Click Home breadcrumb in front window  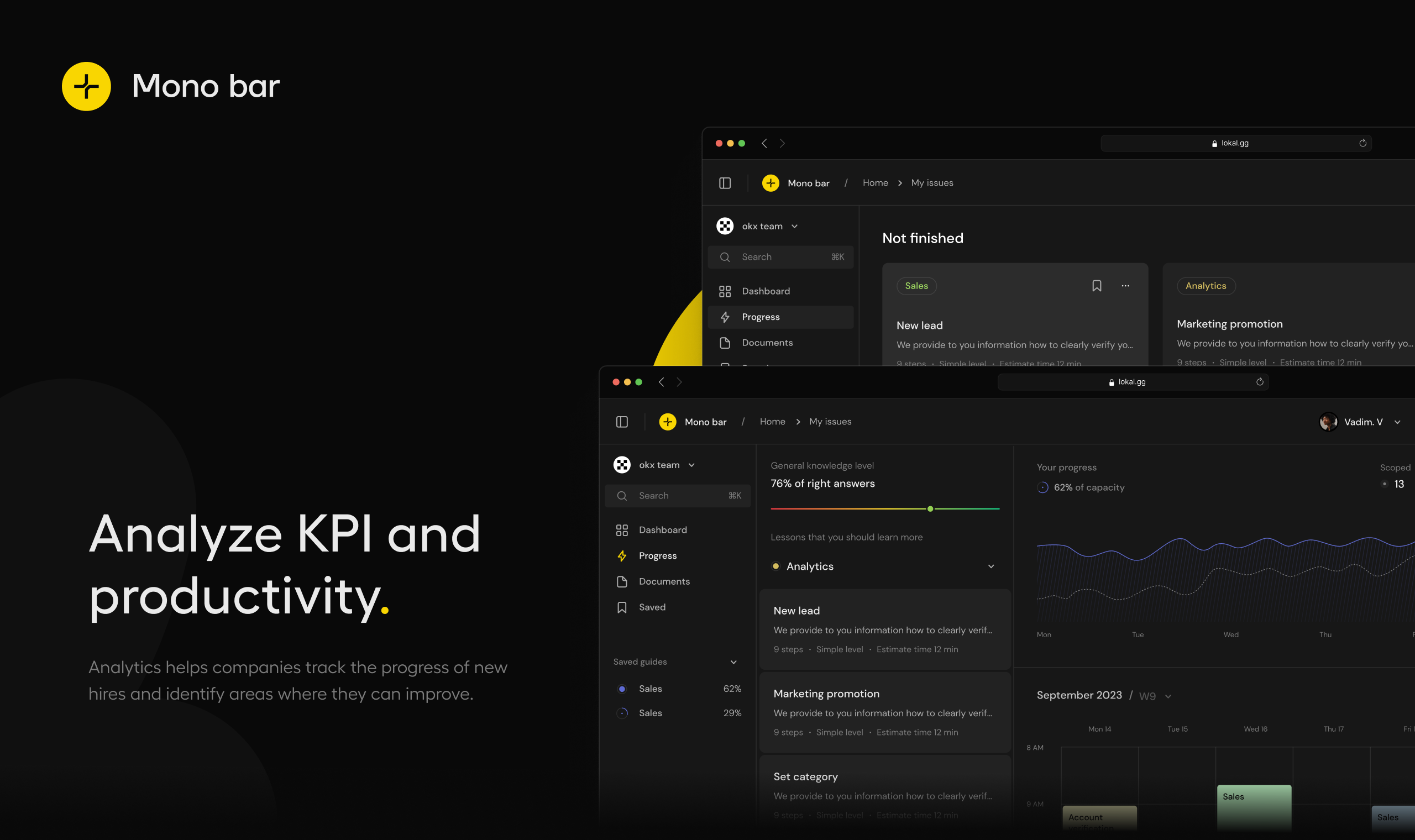772,422
